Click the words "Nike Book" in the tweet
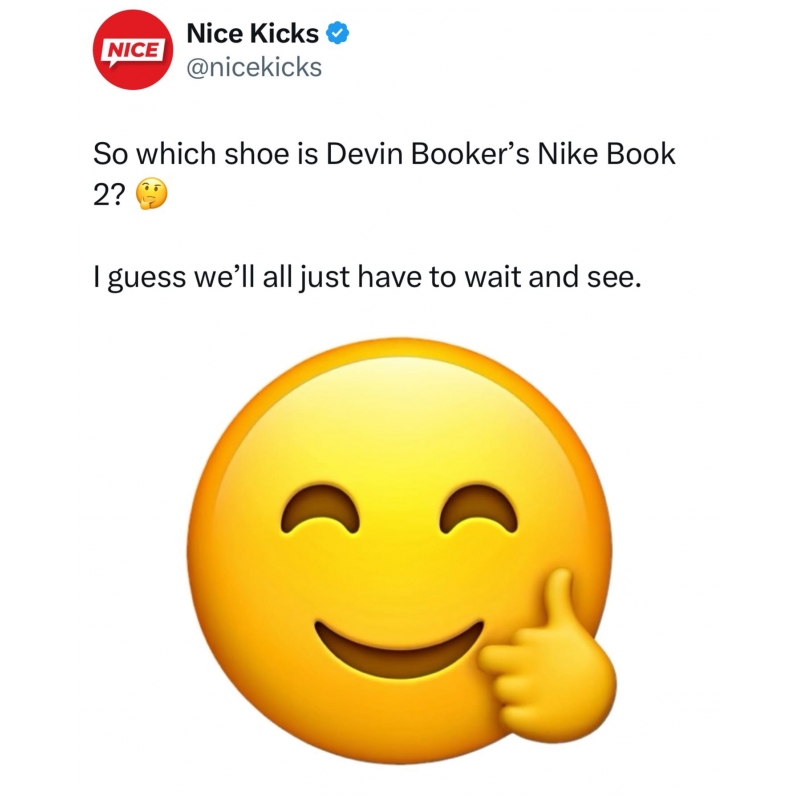Image resolution: width=800 pixels, height=800 pixels. pyautogui.click(x=606, y=154)
